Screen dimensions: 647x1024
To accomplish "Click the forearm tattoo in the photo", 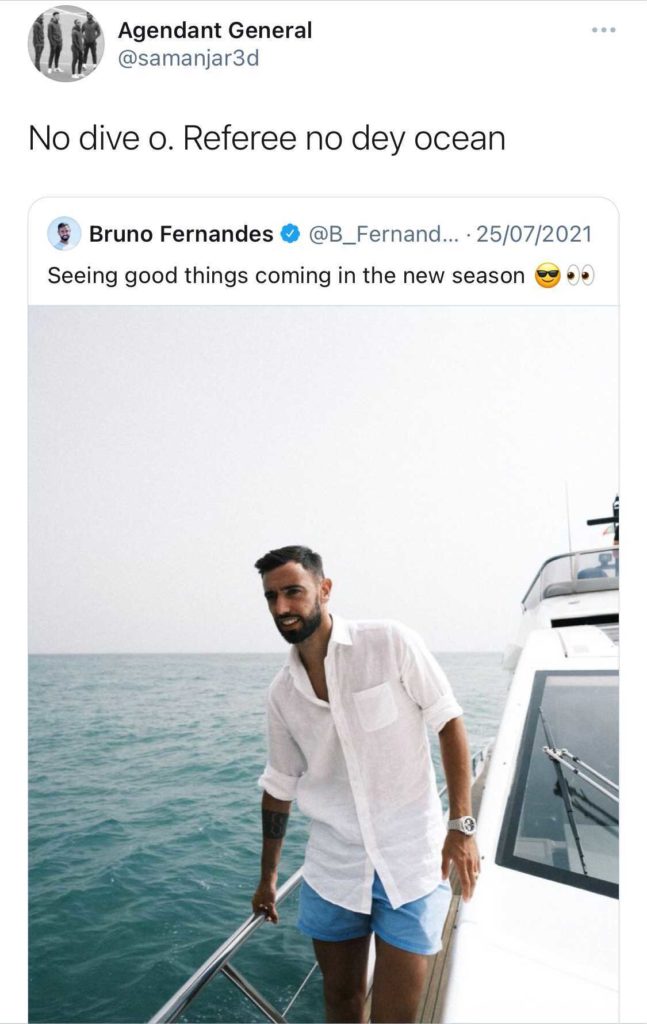I will pos(275,826).
